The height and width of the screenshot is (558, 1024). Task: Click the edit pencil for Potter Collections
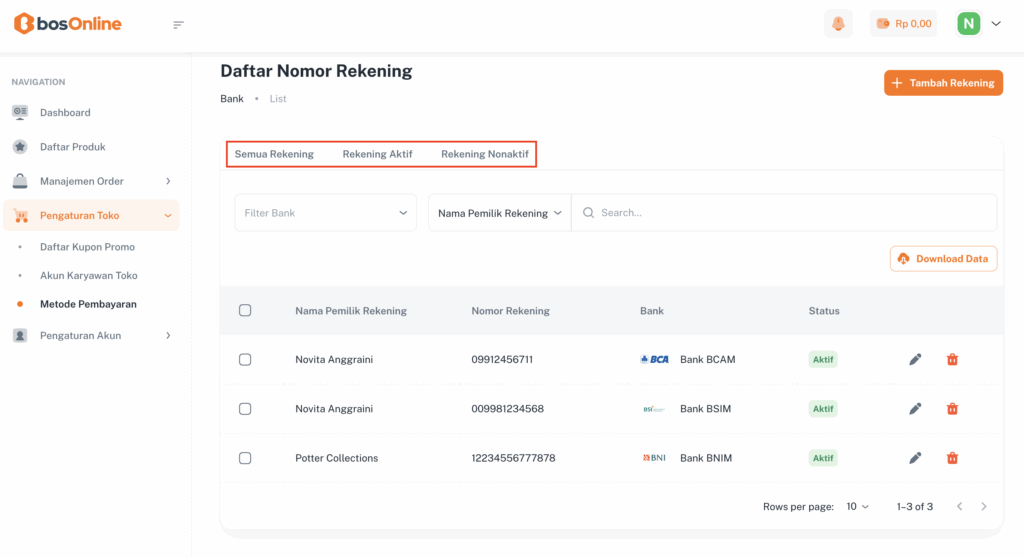(x=915, y=458)
